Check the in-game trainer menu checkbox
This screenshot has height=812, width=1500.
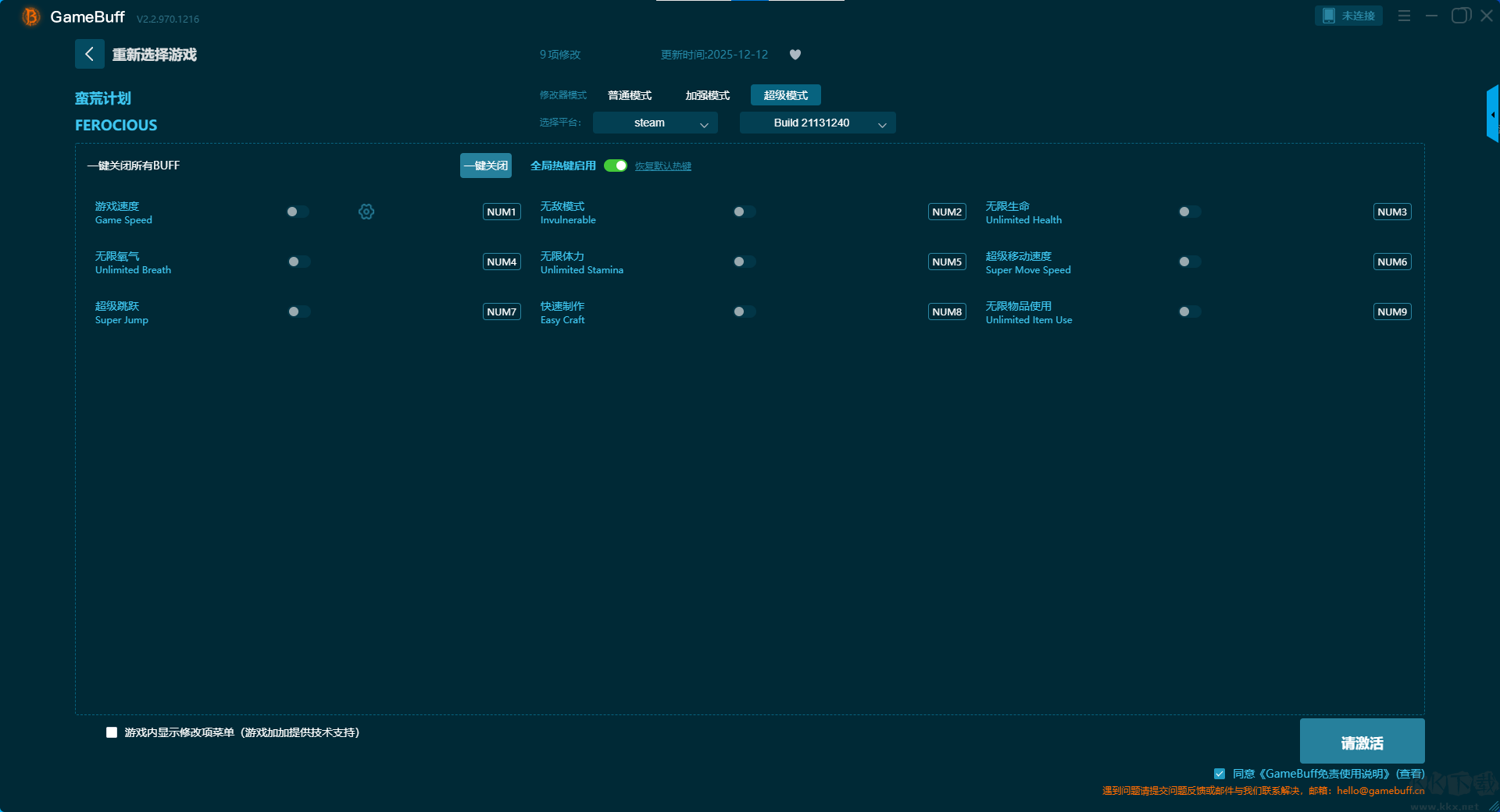[x=112, y=732]
